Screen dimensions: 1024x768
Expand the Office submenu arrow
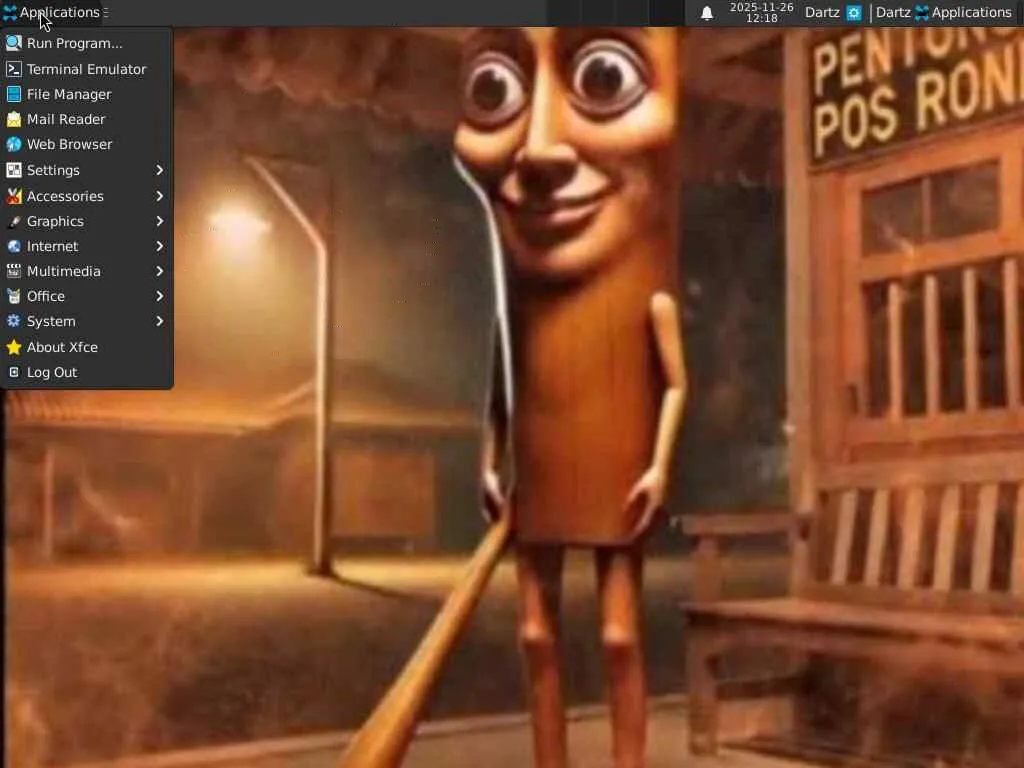(x=159, y=296)
